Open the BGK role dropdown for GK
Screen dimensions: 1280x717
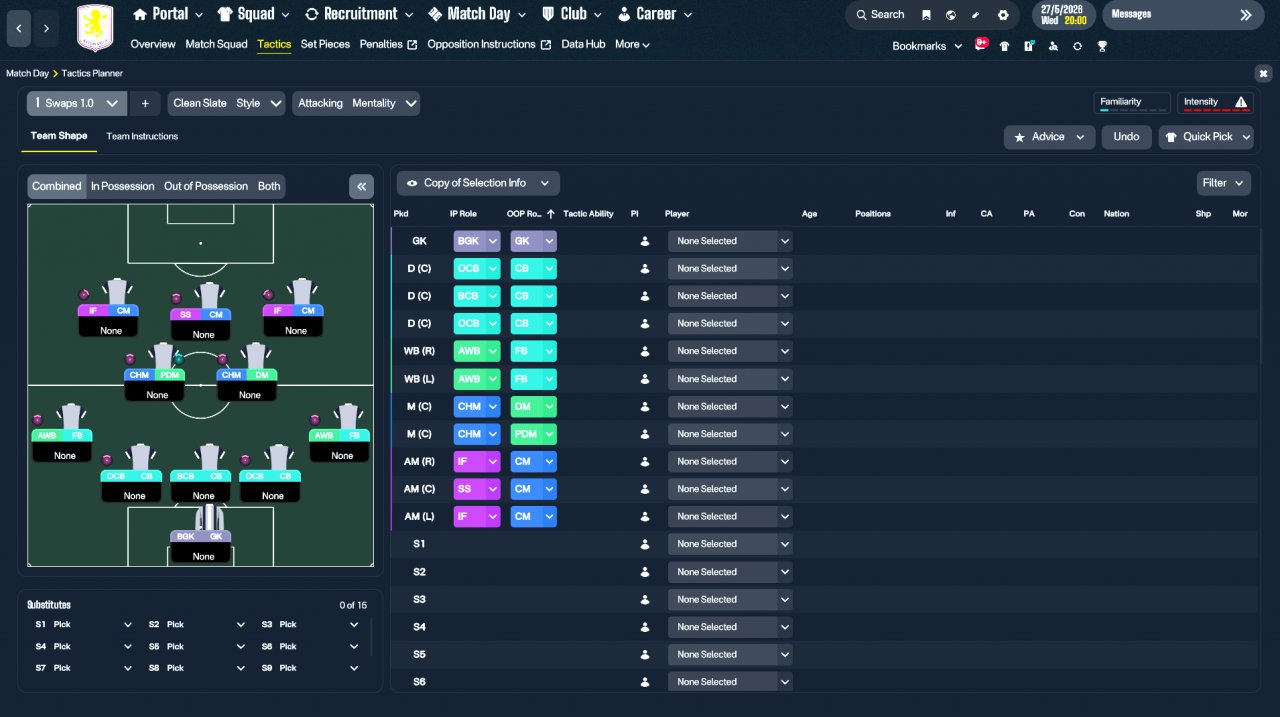[477, 241]
